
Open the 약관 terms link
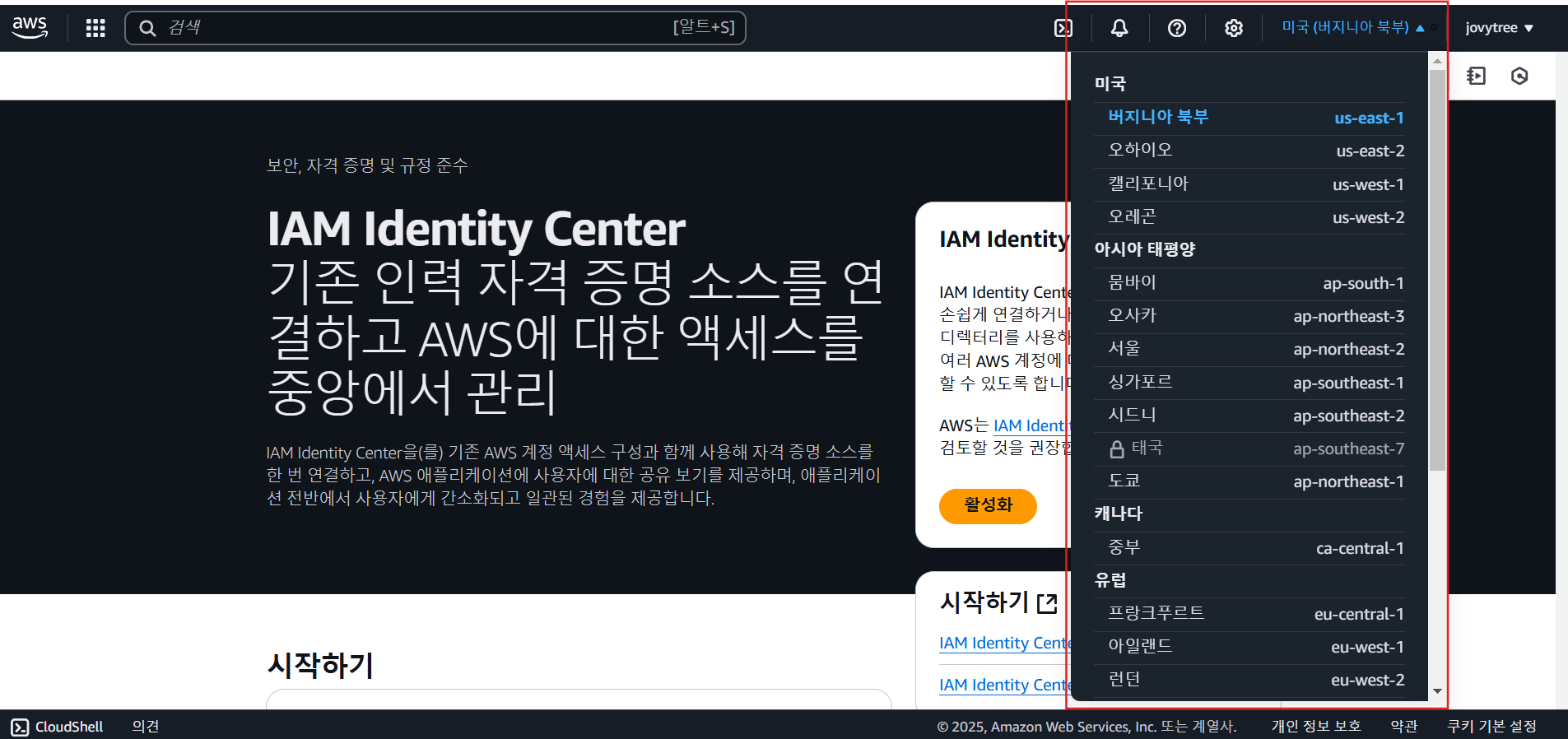(x=1404, y=727)
